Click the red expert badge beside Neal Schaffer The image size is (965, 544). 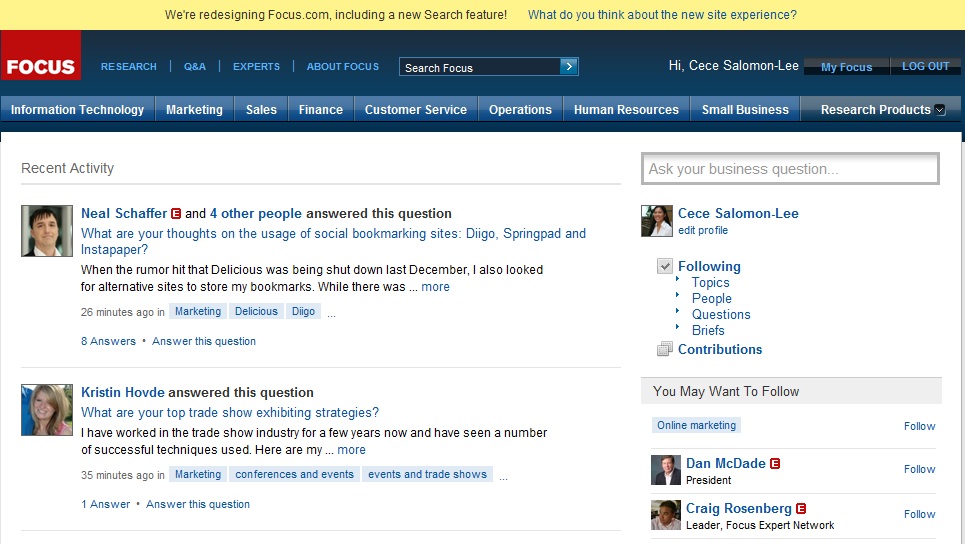coord(176,213)
